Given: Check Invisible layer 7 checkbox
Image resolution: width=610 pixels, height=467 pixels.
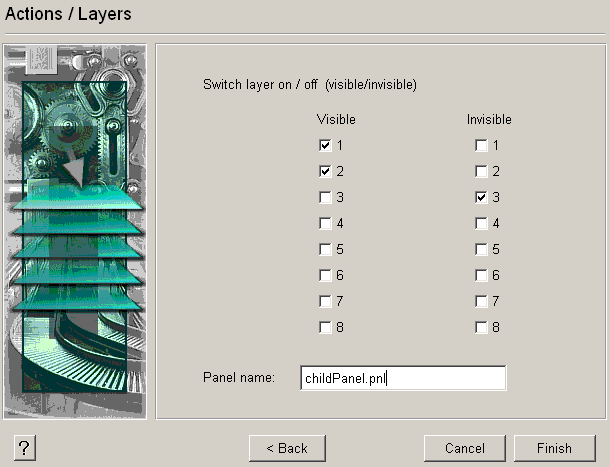Looking at the screenshot, I should pos(481,301).
